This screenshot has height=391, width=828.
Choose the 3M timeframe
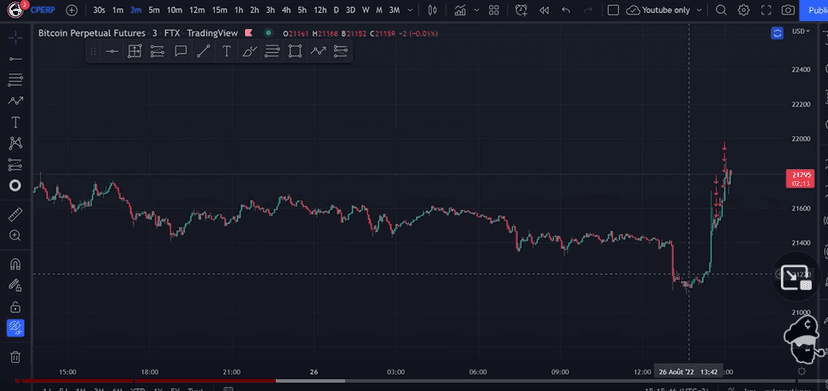pos(394,10)
